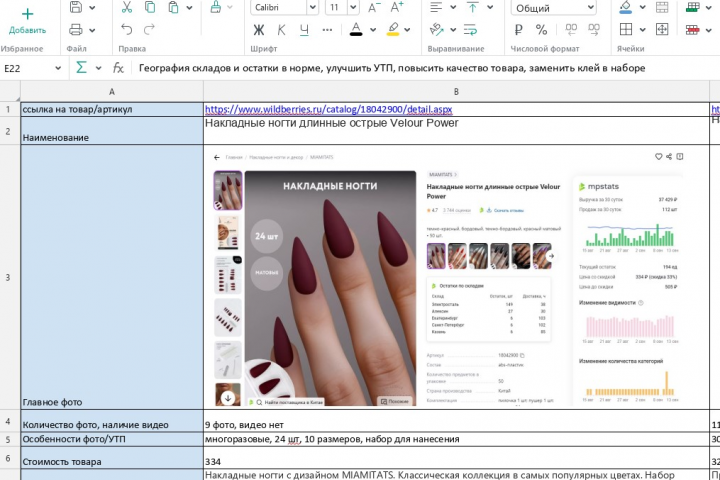Select cell 'Главное фото'
The height and width of the screenshot is (480, 720).
pos(112,277)
